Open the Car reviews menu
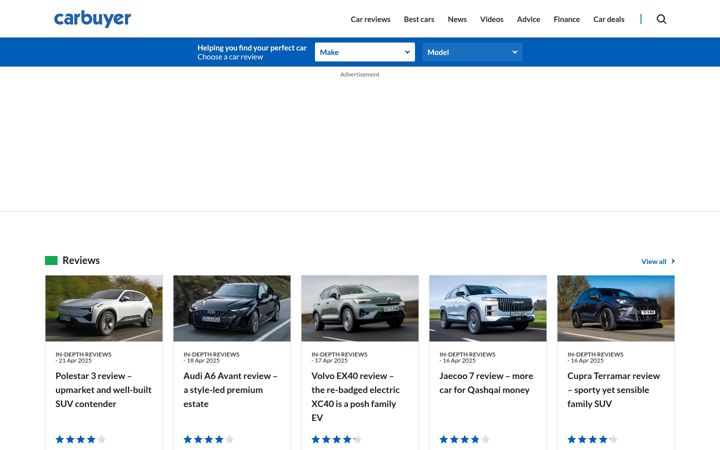The image size is (720, 450). [370, 19]
